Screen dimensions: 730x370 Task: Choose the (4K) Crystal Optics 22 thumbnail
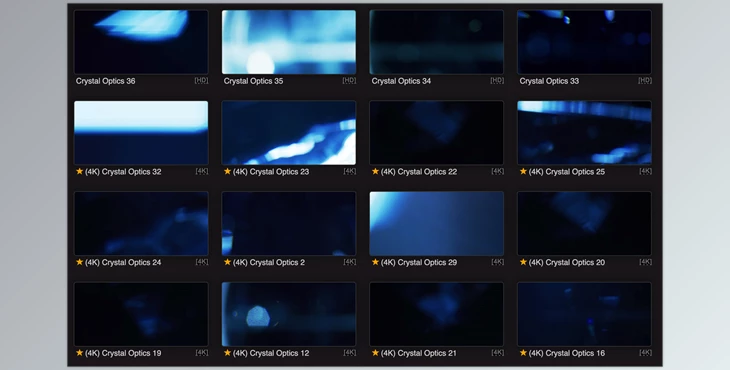coord(437,133)
